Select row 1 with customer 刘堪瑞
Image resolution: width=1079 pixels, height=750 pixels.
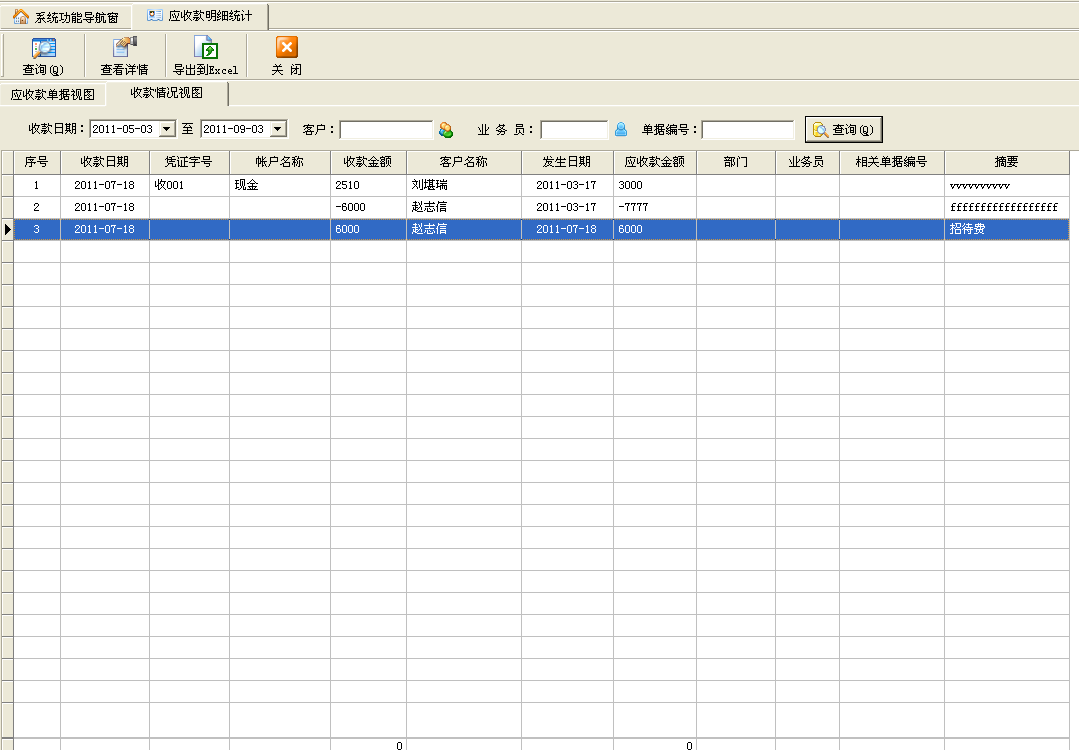pos(463,185)
